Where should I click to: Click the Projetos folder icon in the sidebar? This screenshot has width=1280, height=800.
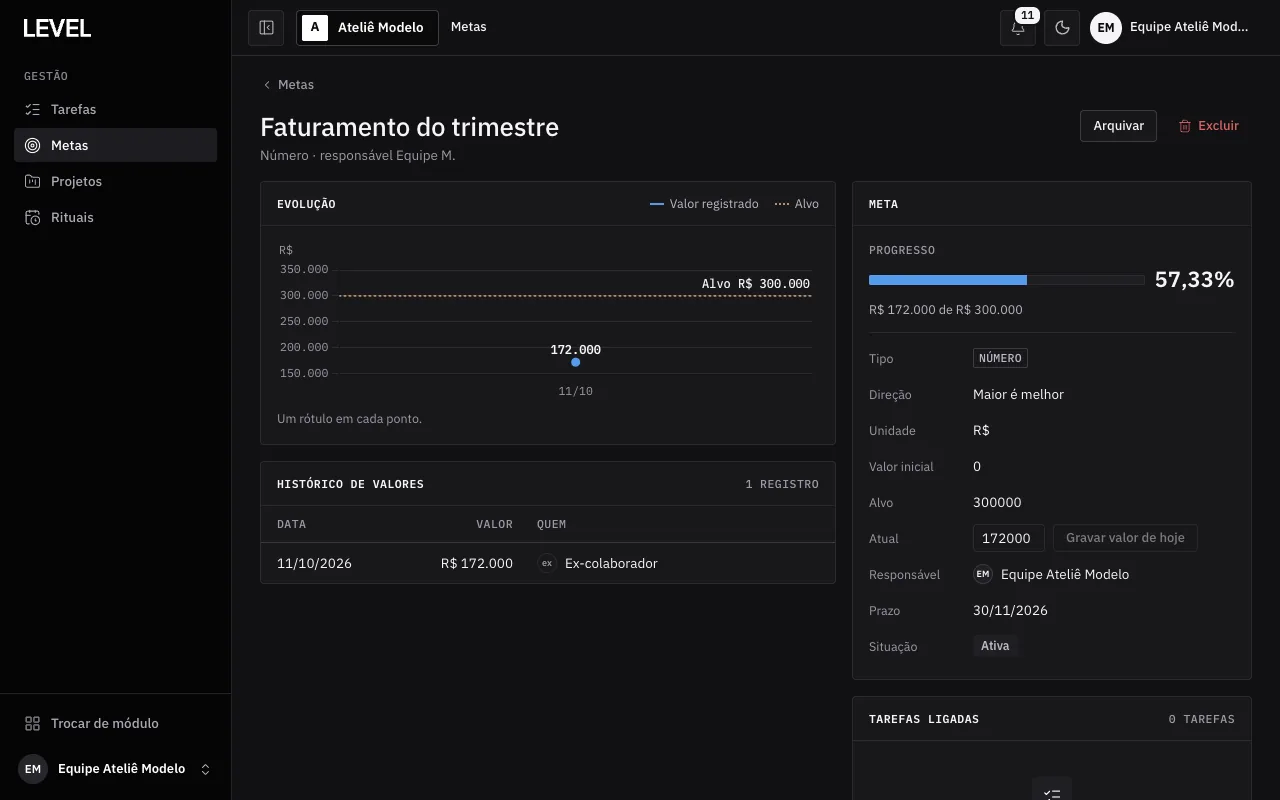coord(33,181)
